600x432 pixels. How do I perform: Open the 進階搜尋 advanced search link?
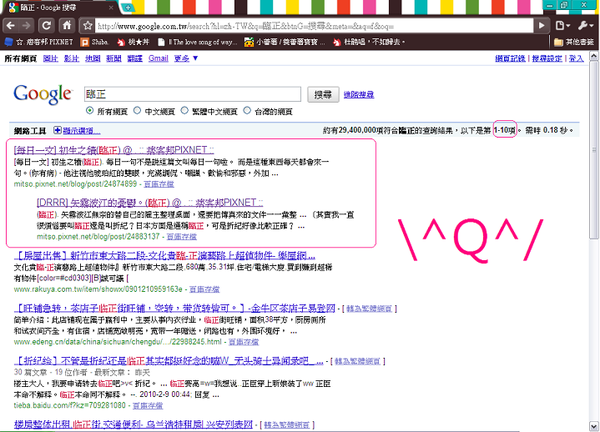357,95
